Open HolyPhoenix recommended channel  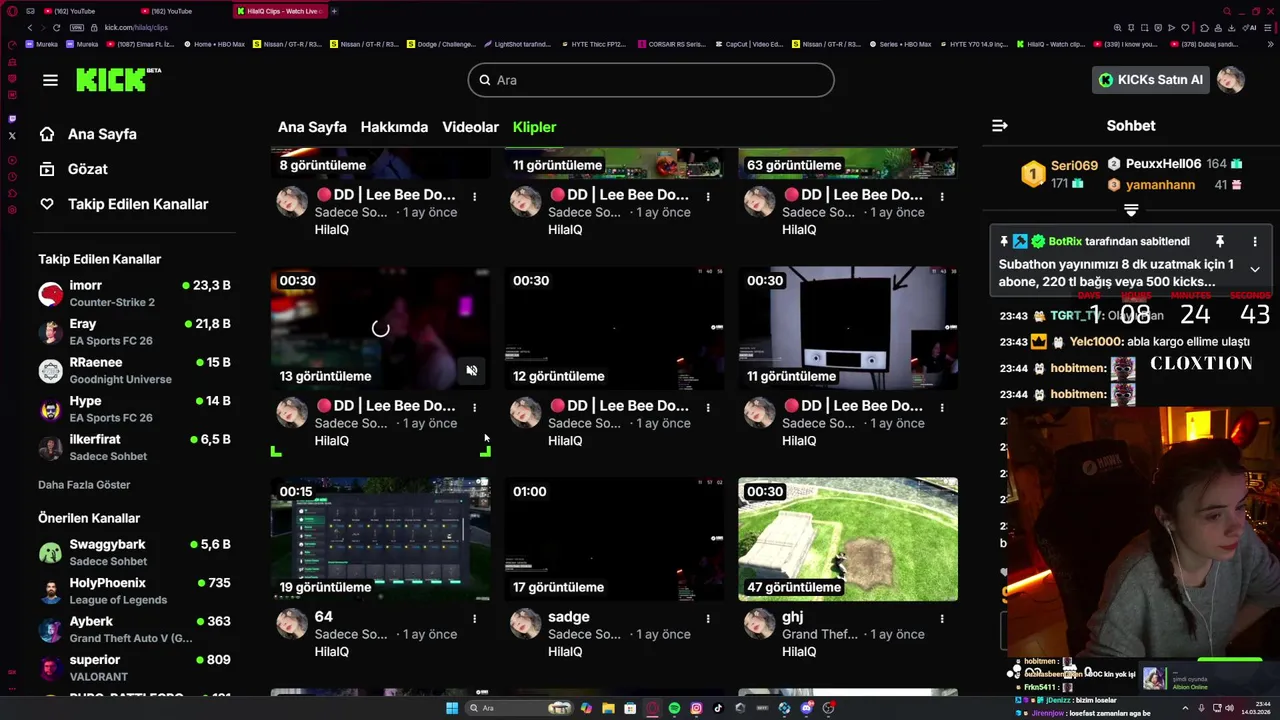click(134, 591)
